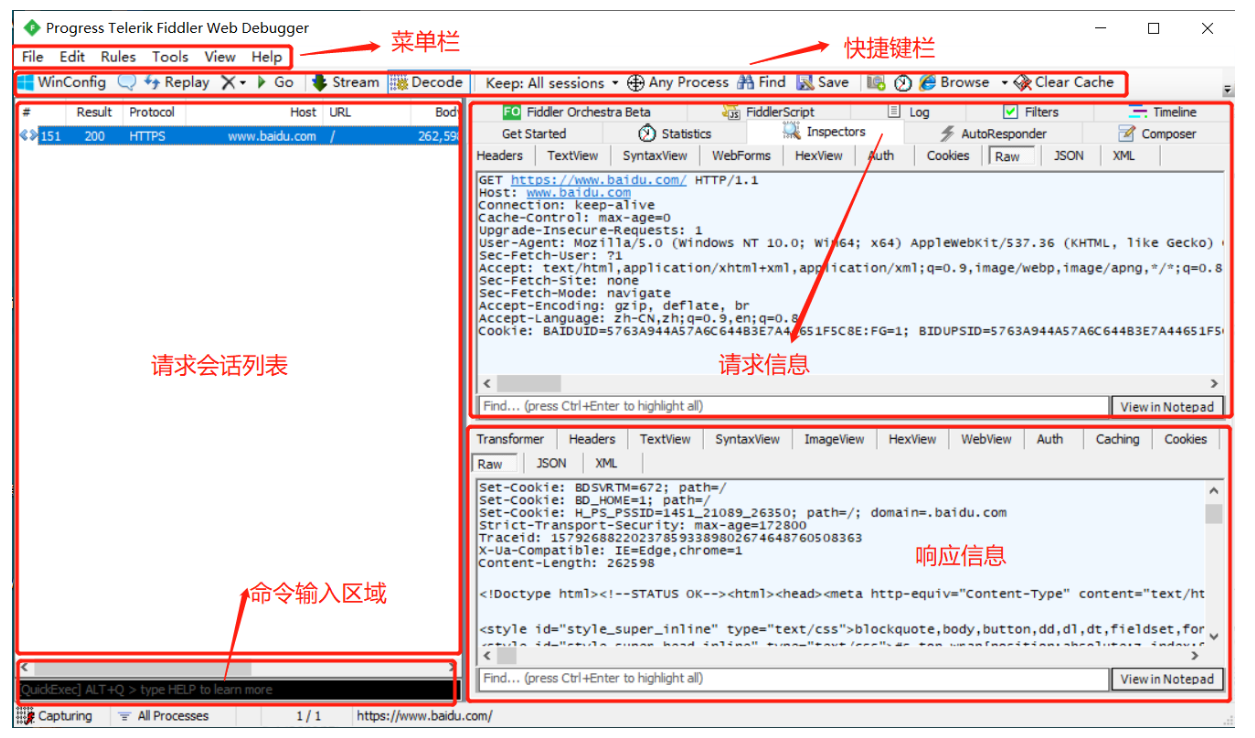Viewport: 1255px width, 738px height.
Task: Focus the response Find text field
Action: click(x=794, y=678)
